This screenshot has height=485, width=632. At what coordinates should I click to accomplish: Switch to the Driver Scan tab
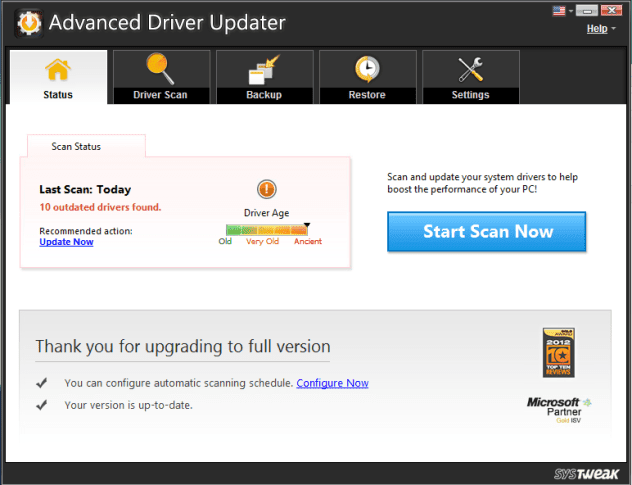tap(162, 77)
